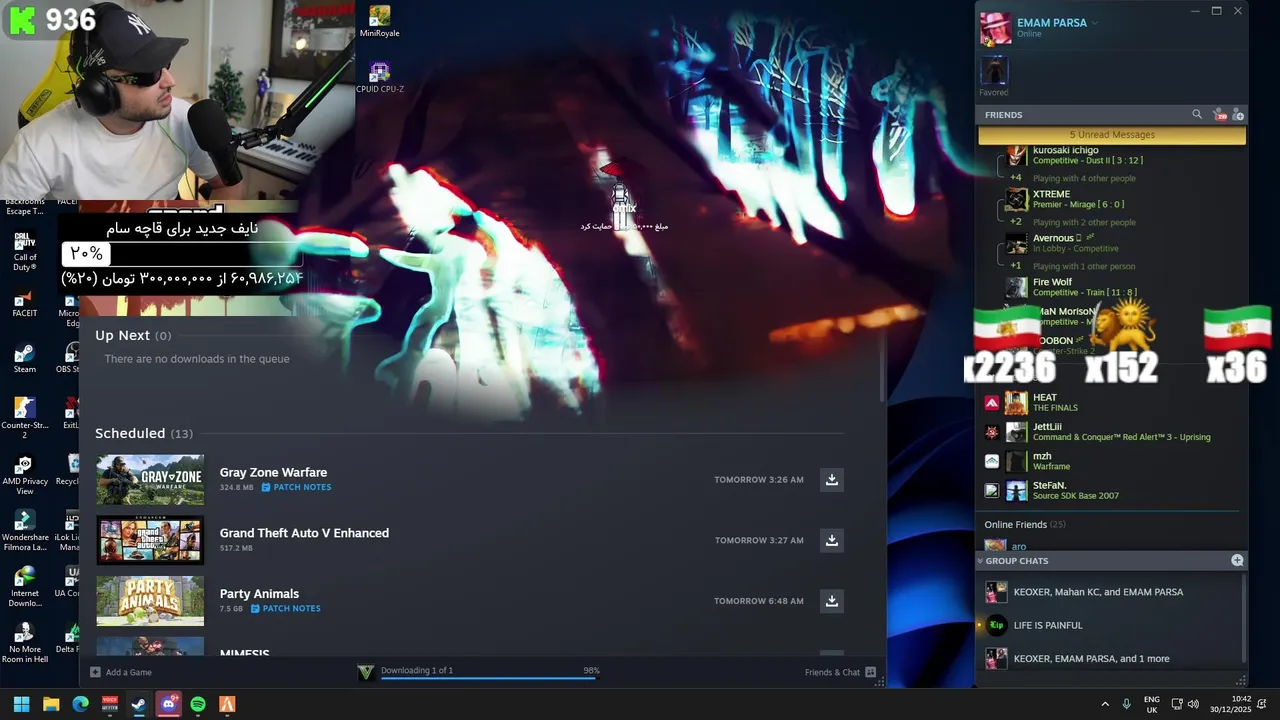This screenshot has width=1280, height=720.
Task: Open Wondershare Filmora desktop icon
Action: point(25,531)
